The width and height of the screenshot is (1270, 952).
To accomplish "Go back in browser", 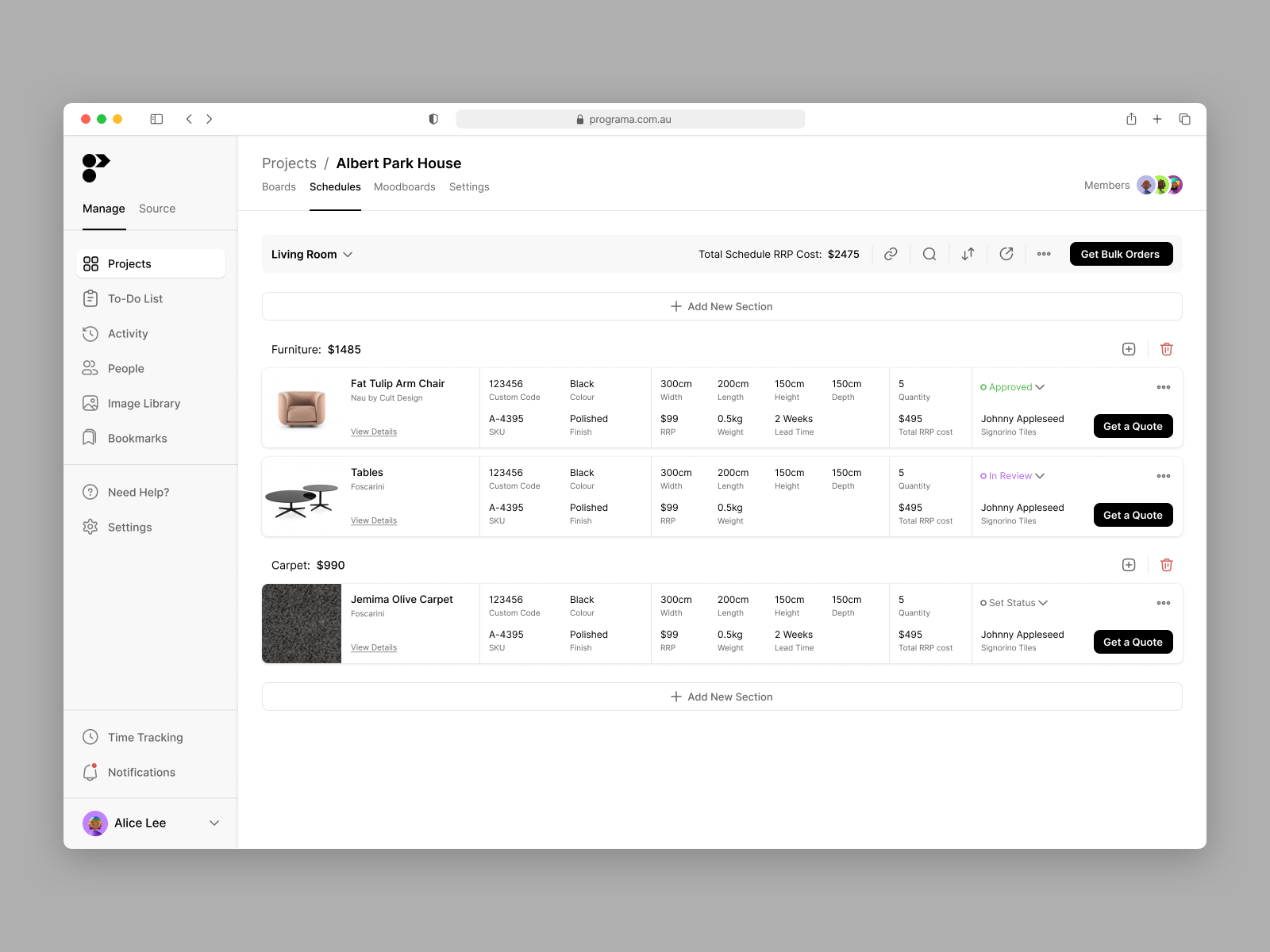I will coord(189,119).
